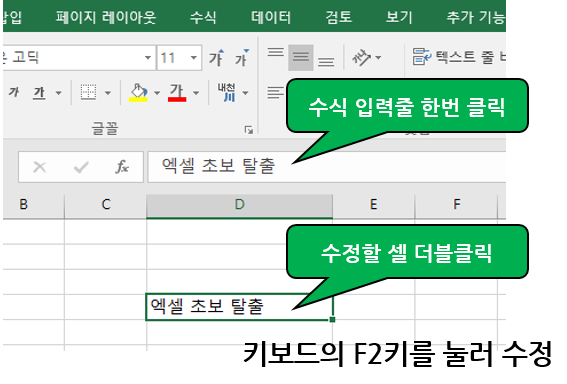The image size is (567, 384).
Task: Open the 페이지 레이아웃 ribbon tab
Action: [106, 17]
